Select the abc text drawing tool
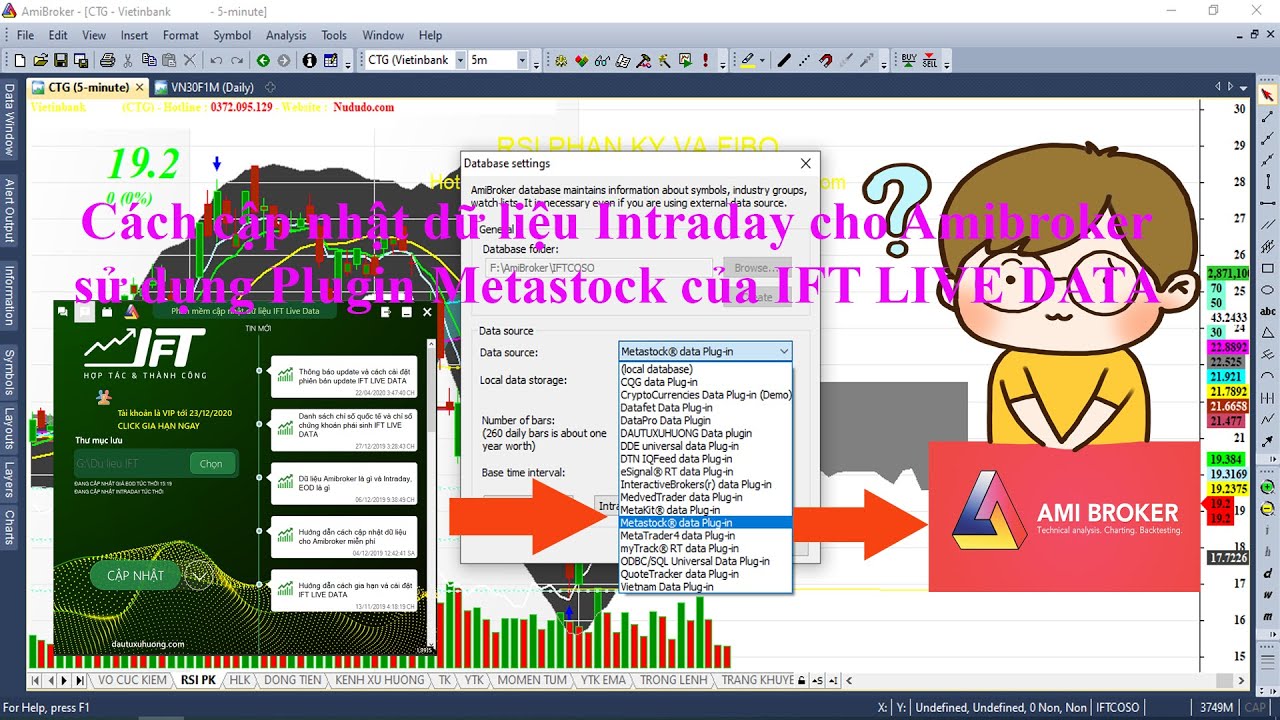 (1268, 311)
